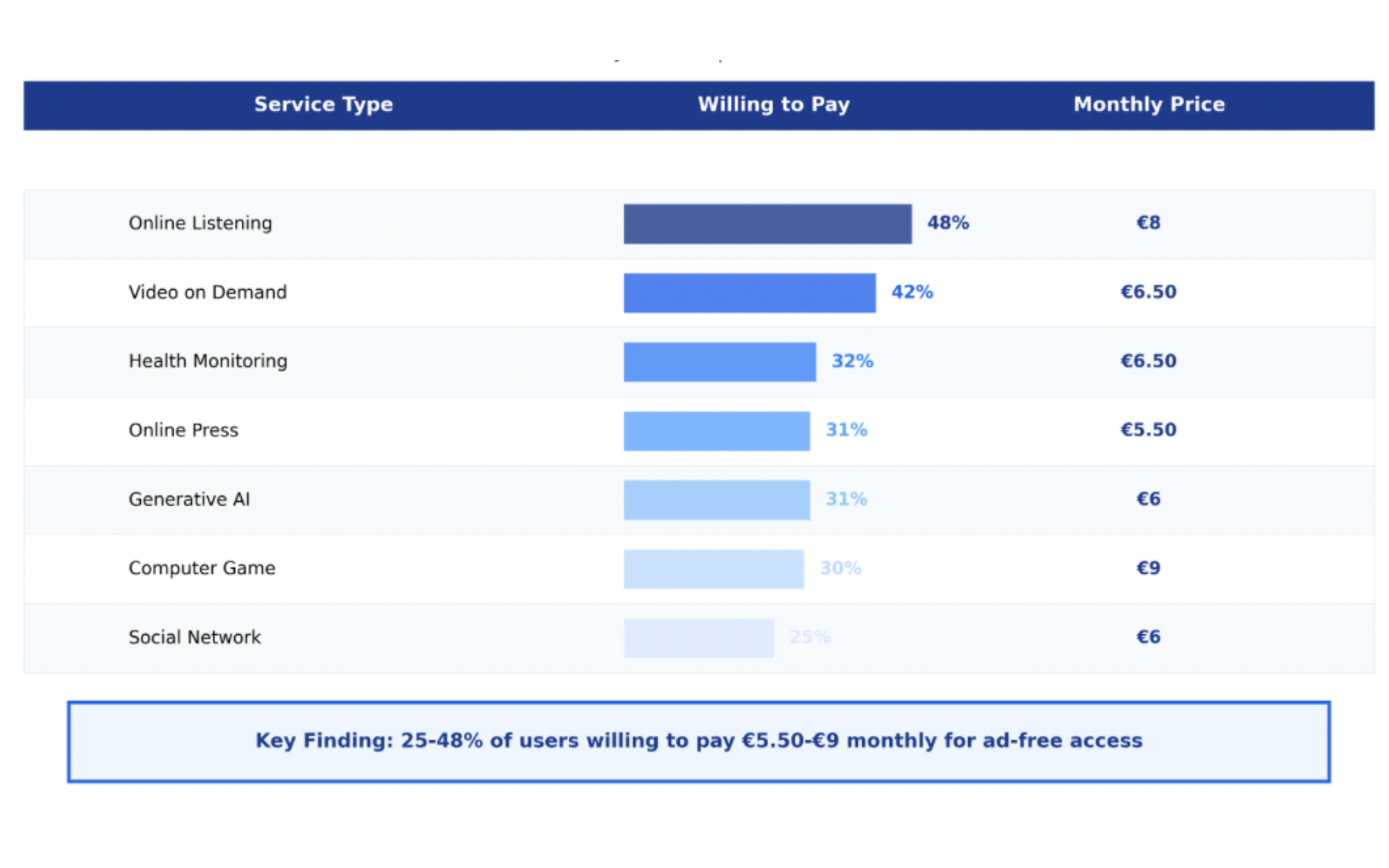Image resolution: width=1389 pixels, height=868 pixels.
Task: Select the Health Monitoring service label
Action: click(x=208, y=361)
